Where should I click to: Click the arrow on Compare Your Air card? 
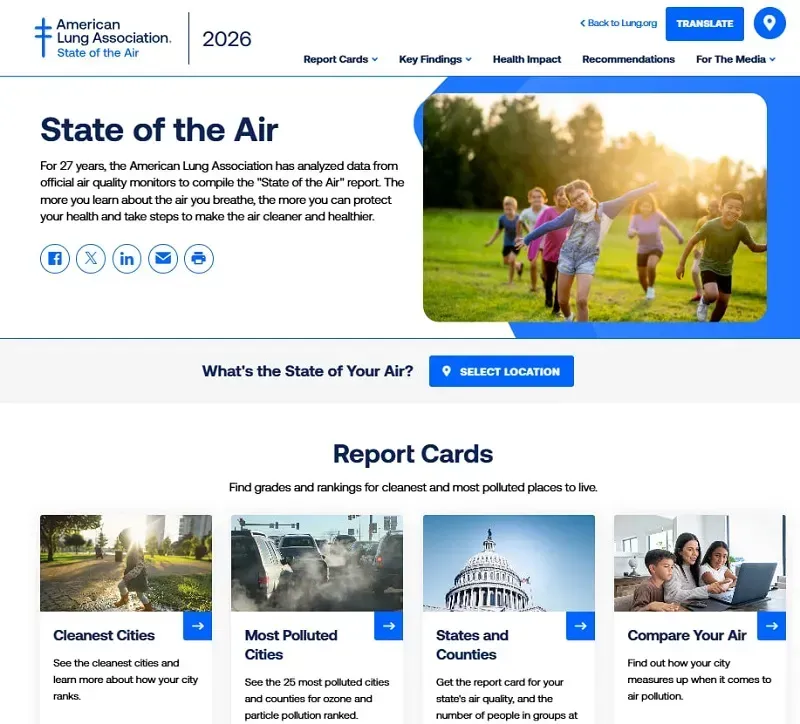click(771, 626)
